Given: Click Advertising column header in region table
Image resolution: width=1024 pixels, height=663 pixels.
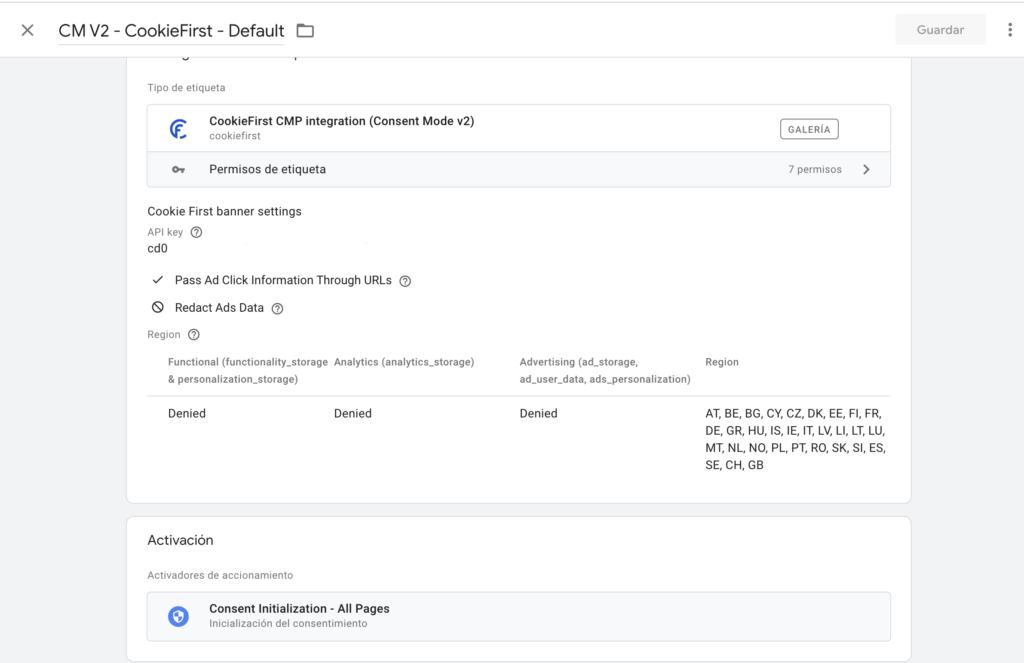Looking at the screenshot, I should [605, 370].
